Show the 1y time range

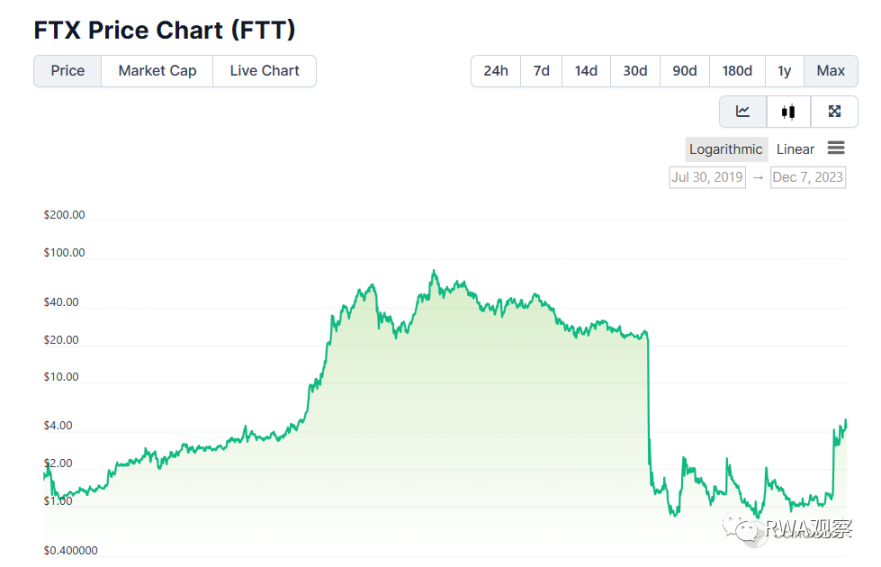(x=784, y=71)
